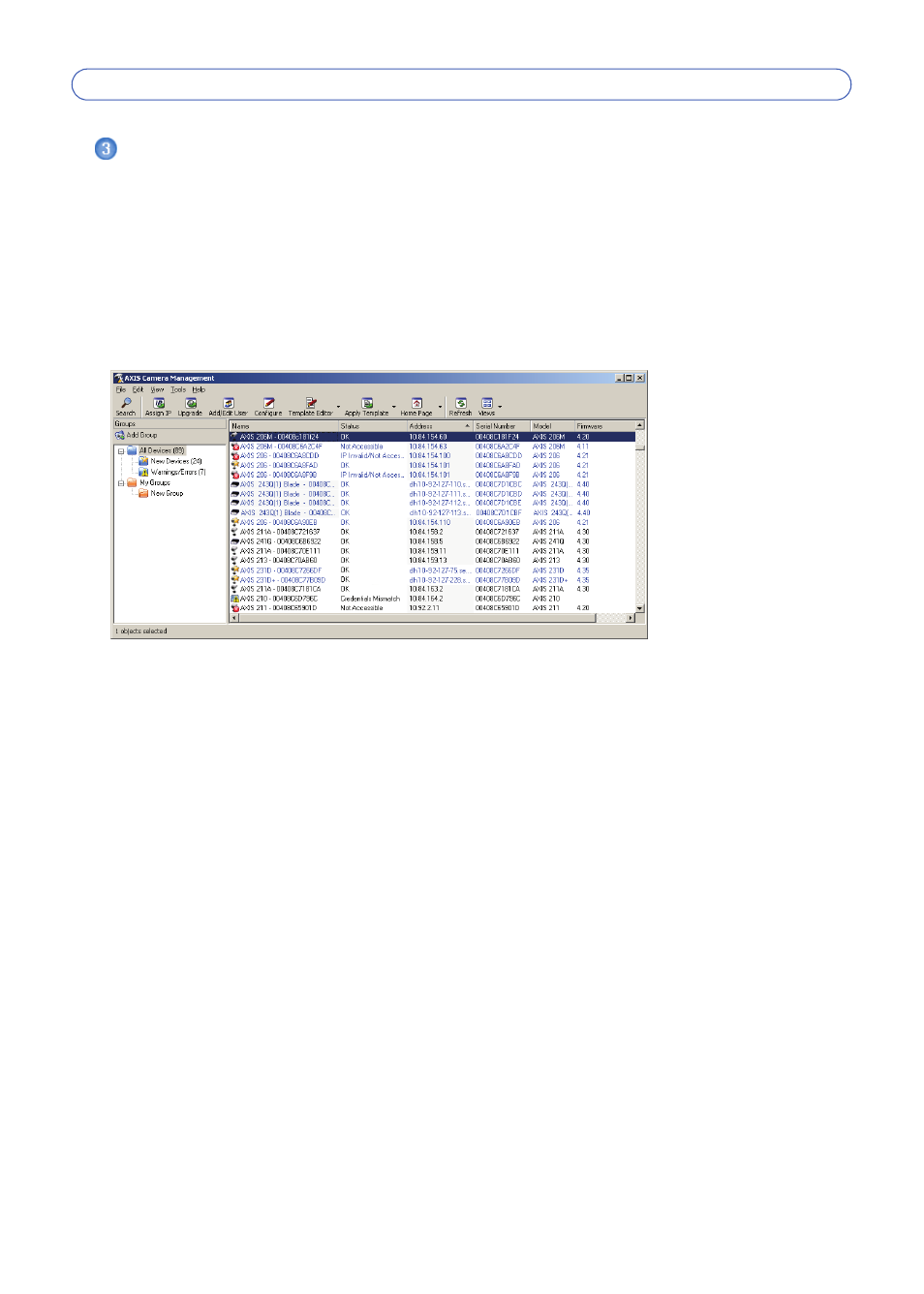924x1294 pixels.
Task: Select the Warnings/Errors (7) tree item
Action: (x=178, y=473)
